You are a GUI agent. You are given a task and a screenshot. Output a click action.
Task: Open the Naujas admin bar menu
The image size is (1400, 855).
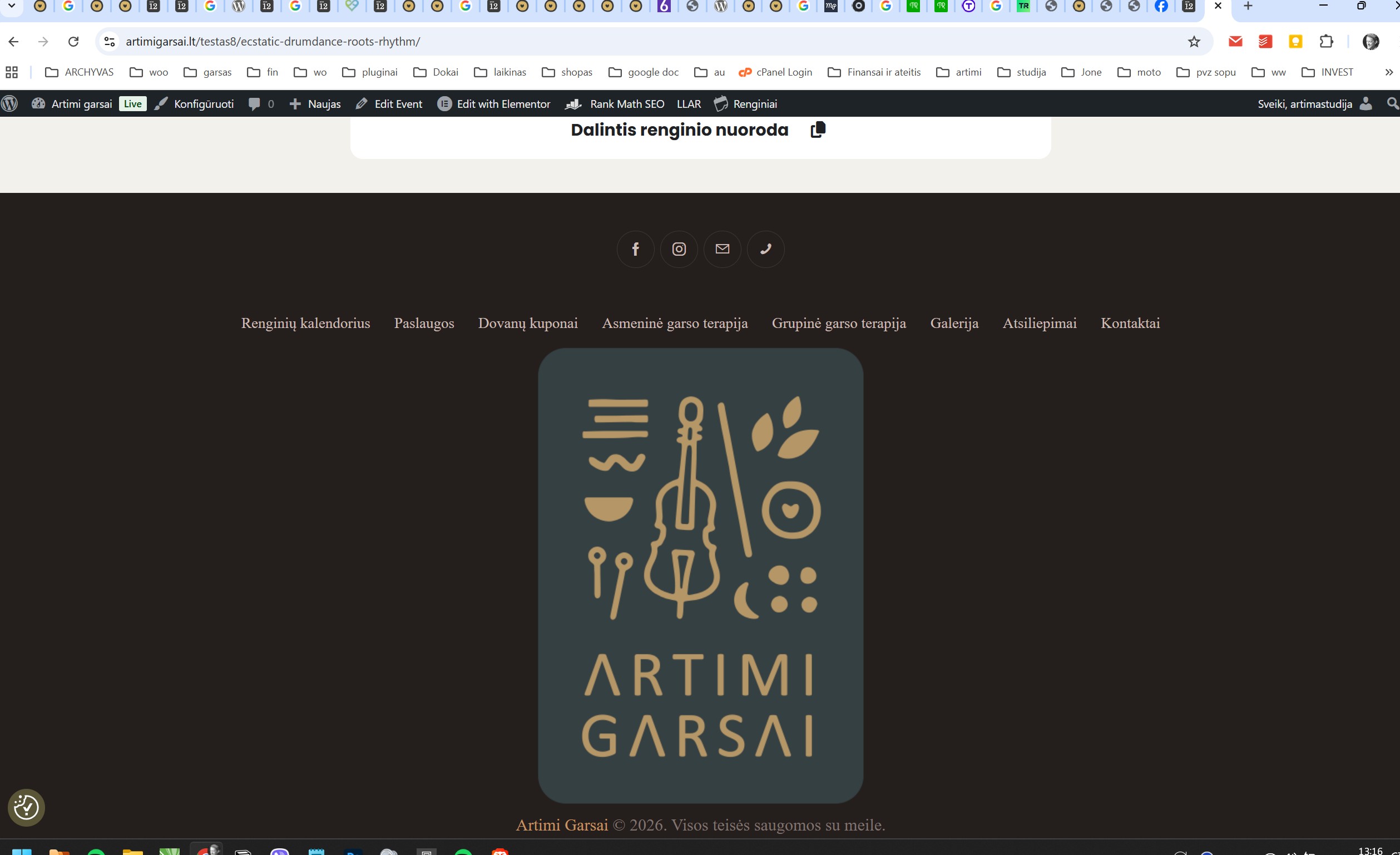[315, 104]
